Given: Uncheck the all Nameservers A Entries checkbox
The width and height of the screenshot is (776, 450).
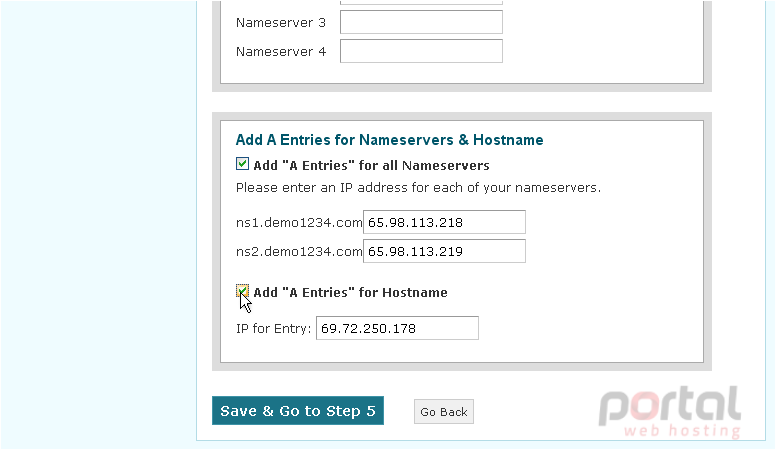Looking at the screenshot, I should (x=242, y=164).
